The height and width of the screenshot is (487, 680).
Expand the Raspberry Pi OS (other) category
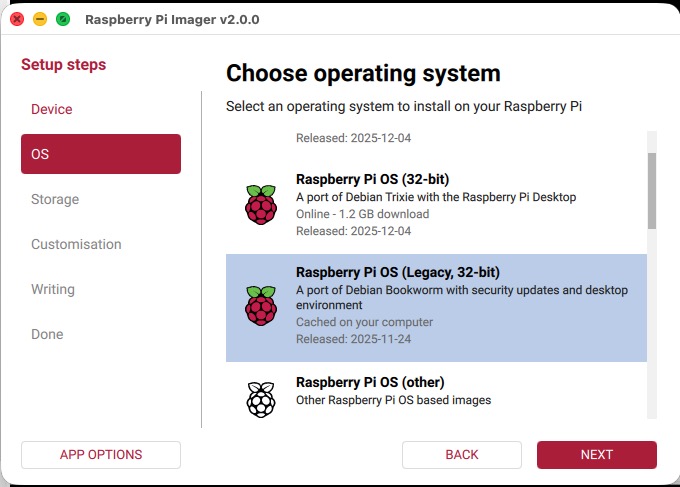(x=370, y=382)
